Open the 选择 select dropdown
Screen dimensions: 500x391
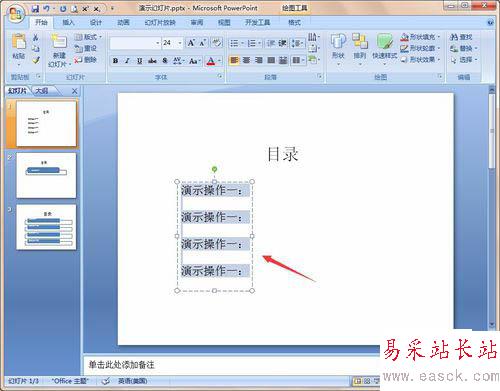(463, 60)
